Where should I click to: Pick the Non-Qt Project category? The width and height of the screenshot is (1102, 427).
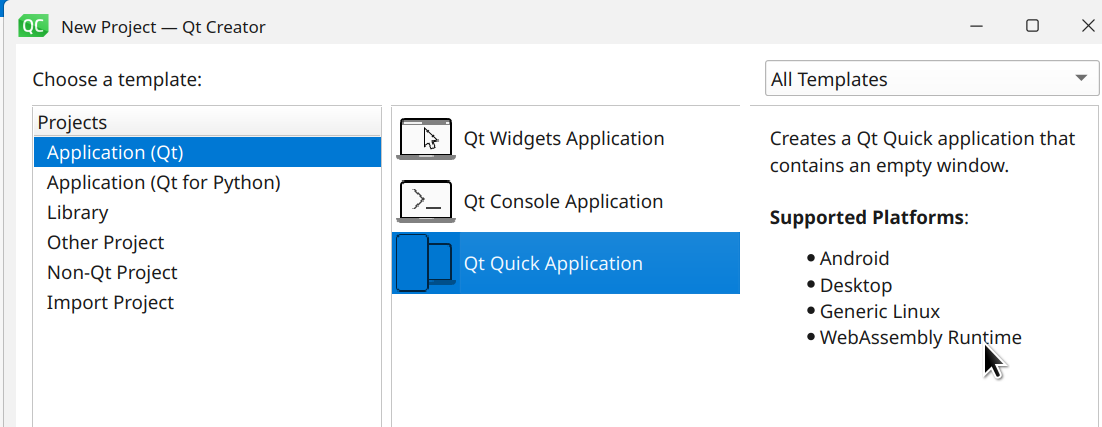pyautogui.click(x=112, y=273)
